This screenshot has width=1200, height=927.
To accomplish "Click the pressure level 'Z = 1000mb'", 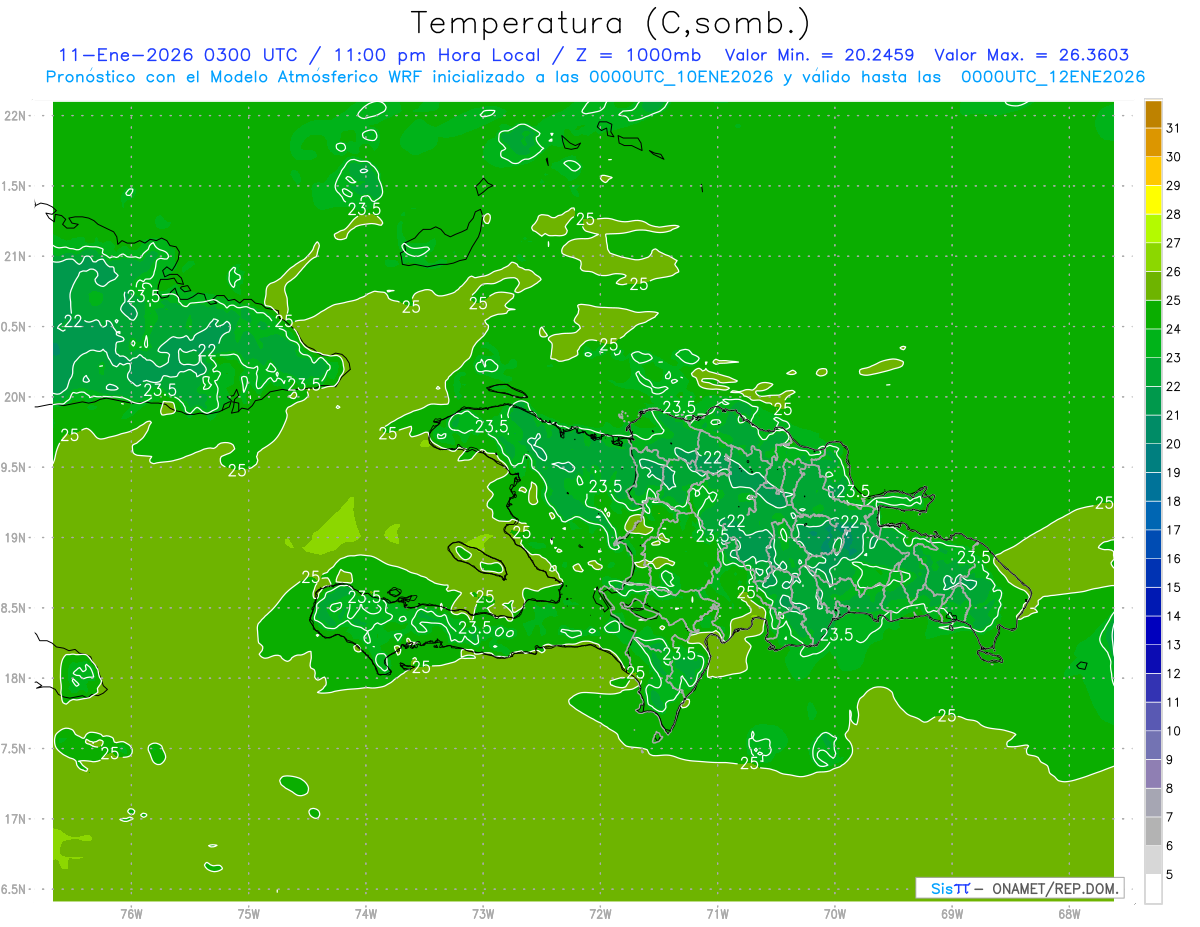I will click(638, 56).
